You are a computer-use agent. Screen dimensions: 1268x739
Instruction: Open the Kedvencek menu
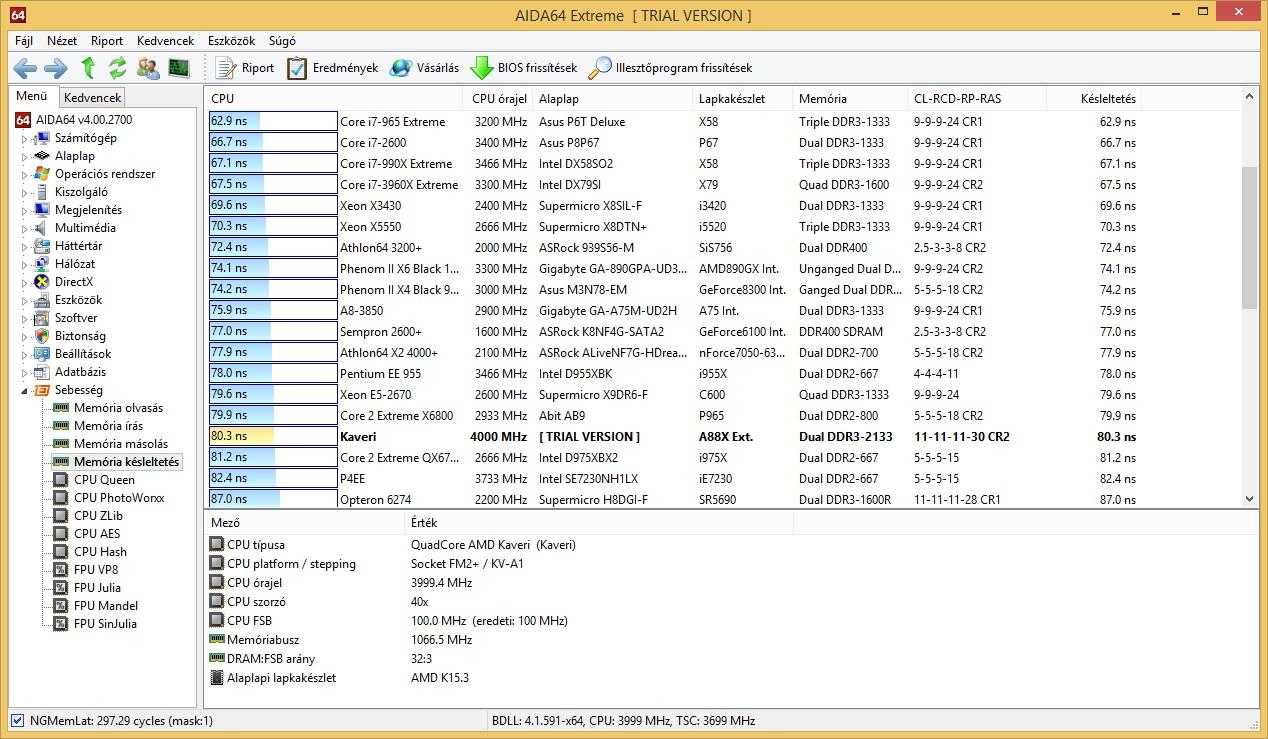pos(165,41)
